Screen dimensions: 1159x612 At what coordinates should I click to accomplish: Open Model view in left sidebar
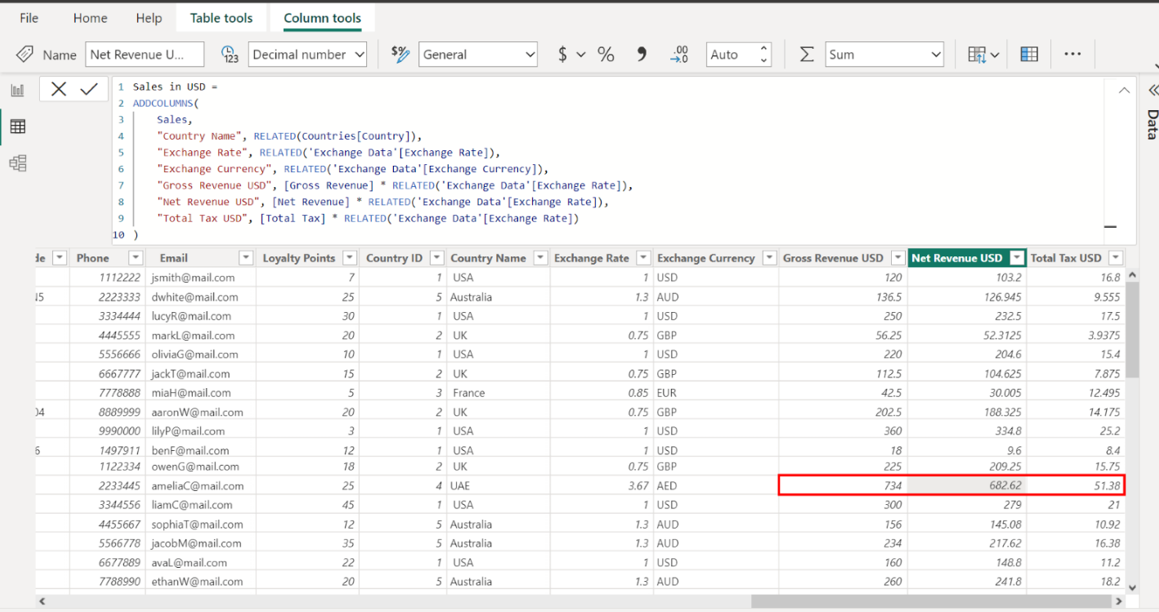click(17, 163)
